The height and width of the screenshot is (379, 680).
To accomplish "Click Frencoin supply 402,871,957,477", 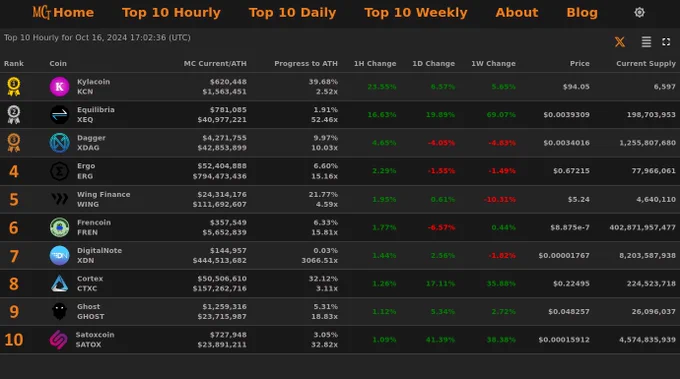I will [643, 227].
